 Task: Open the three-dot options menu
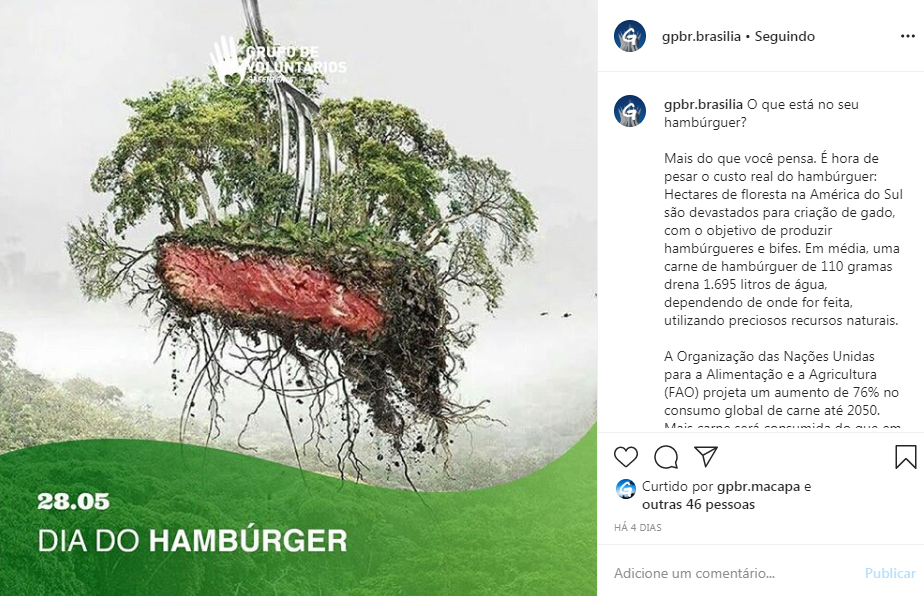pos(908,36)
